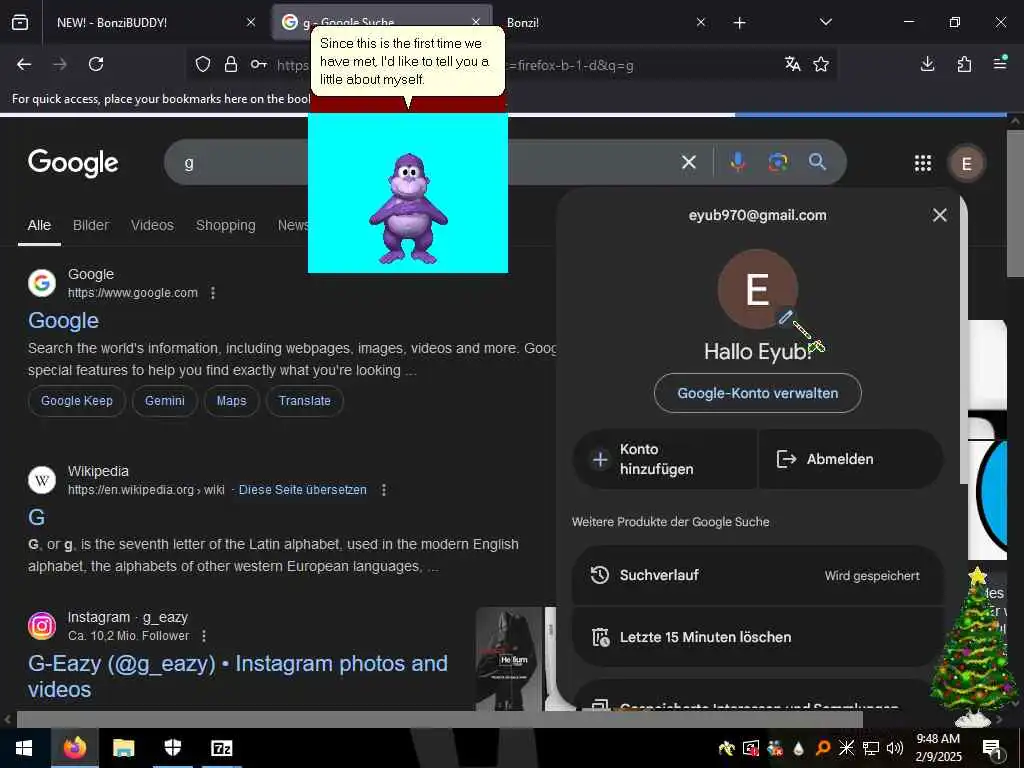The height and width of the screenshot is (768, 1024).
Task: Open options dots for google.com result
Action: pyautogui.click(x=213, y=293)
